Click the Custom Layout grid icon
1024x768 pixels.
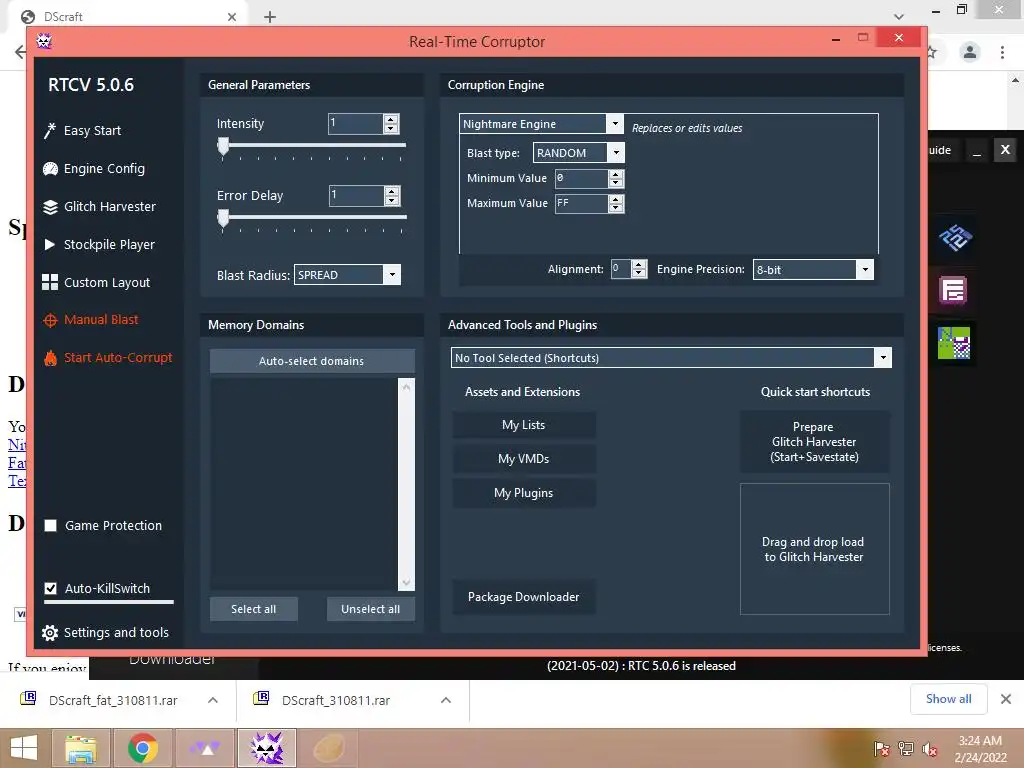tap(50, 282)
